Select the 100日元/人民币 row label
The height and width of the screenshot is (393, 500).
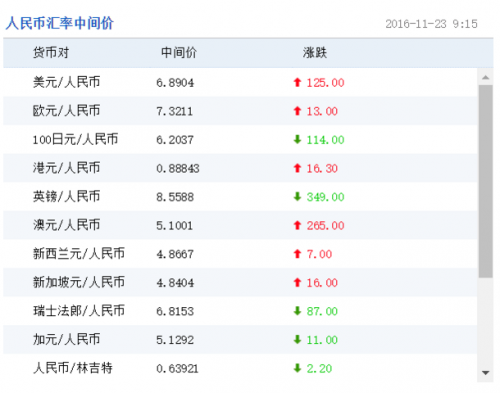[x=75, y=139]
